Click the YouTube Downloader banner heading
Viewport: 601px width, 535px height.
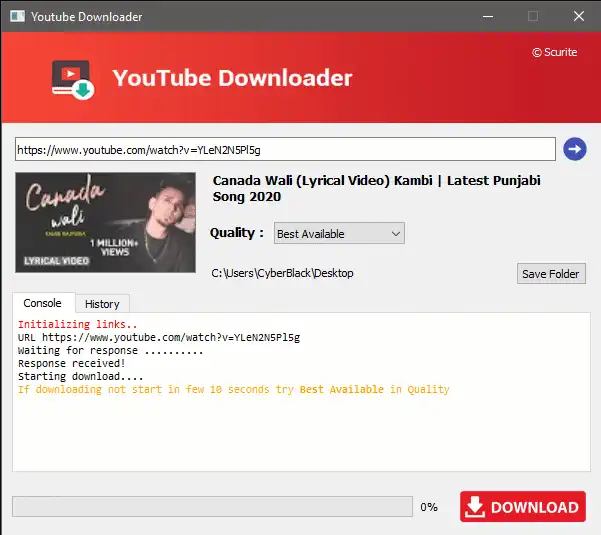(x=232, y=78)
